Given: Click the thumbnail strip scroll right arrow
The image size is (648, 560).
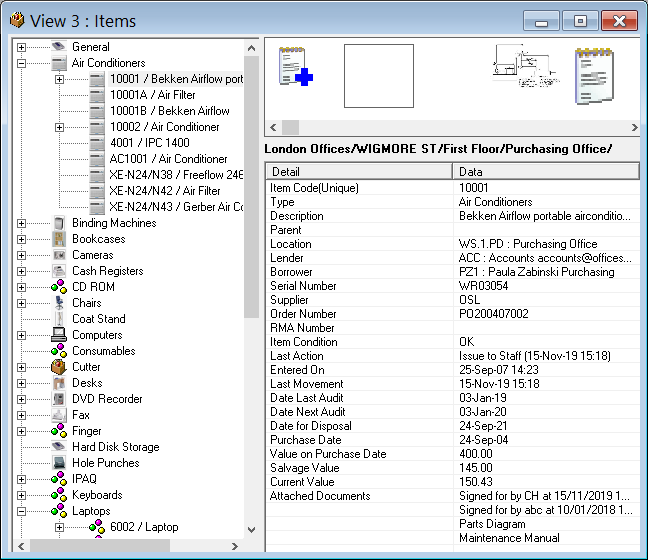Looking at the screenshot, I should [634, 127].
